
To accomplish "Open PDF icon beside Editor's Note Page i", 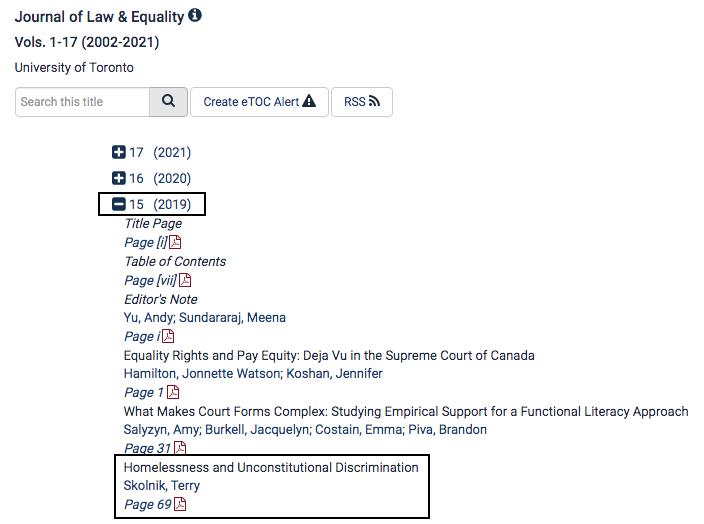I will point(168,336).
